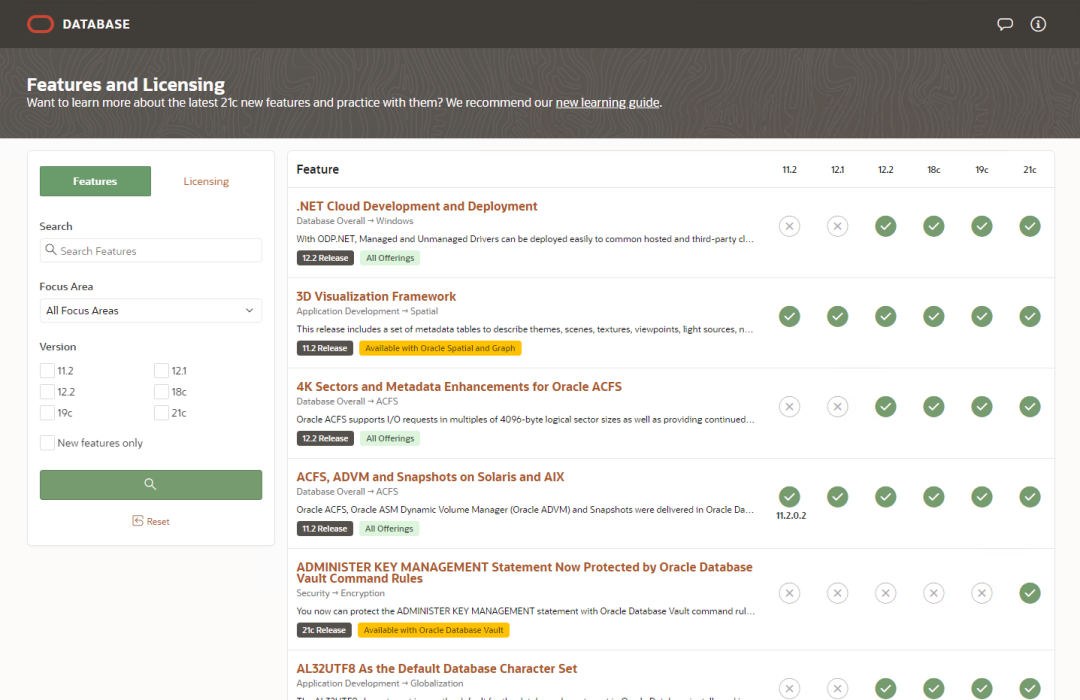Check the 11.2 version checkbox

(x=47, y=371)
